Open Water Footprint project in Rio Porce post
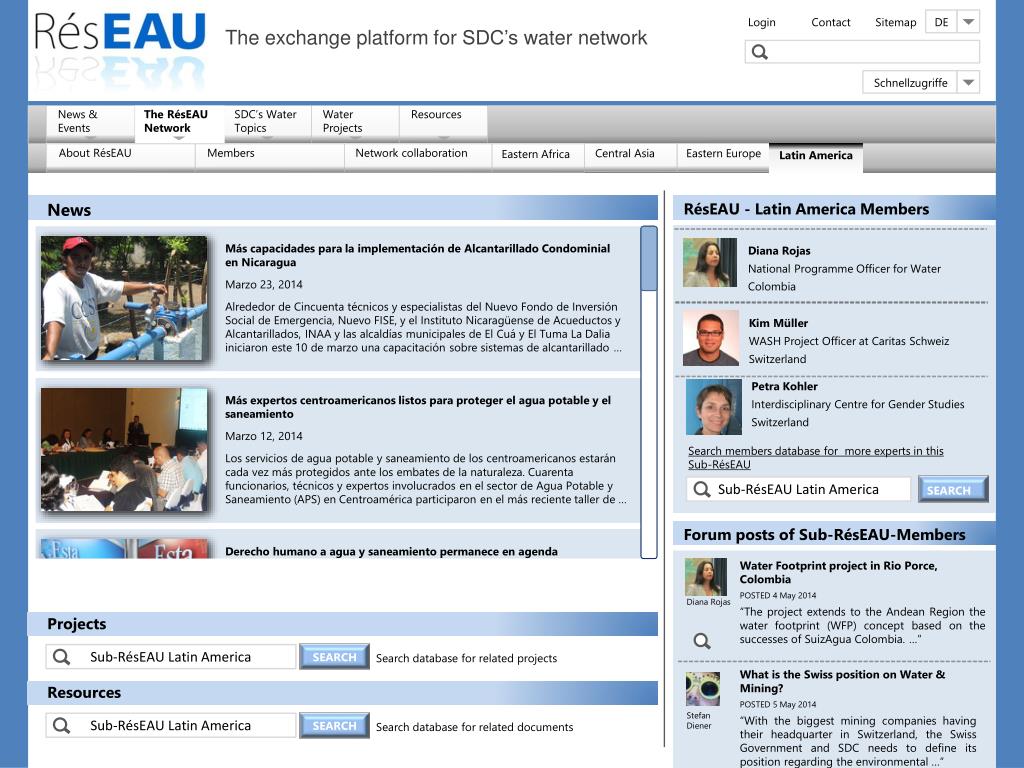 click(x=839, y=573)
